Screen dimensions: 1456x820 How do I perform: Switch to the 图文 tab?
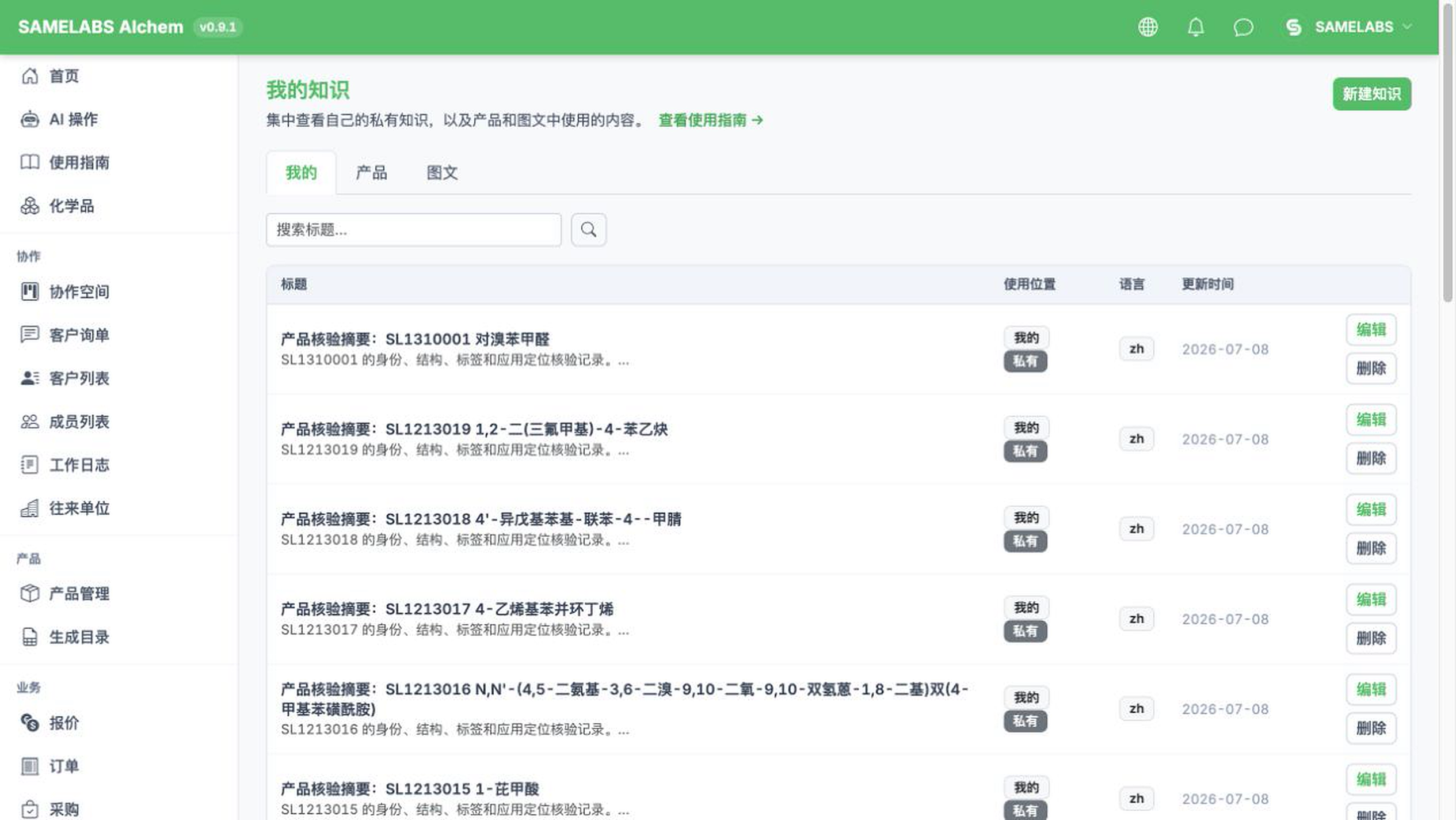pos(442,173)
